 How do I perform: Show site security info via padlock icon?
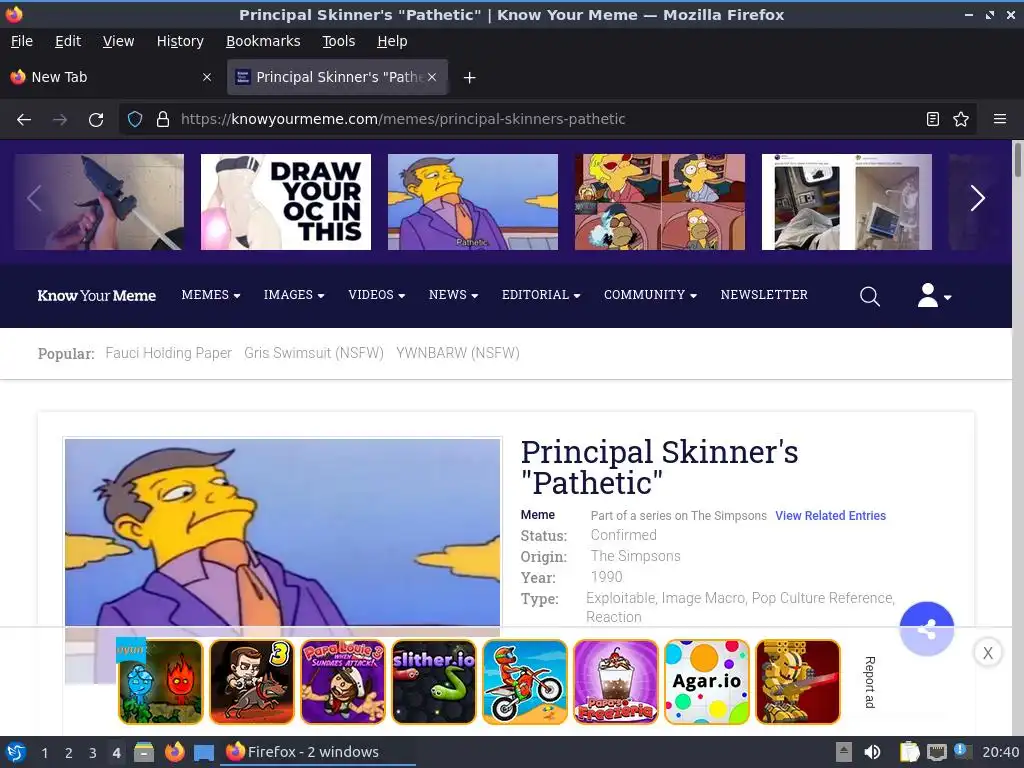tap(163, 119)
